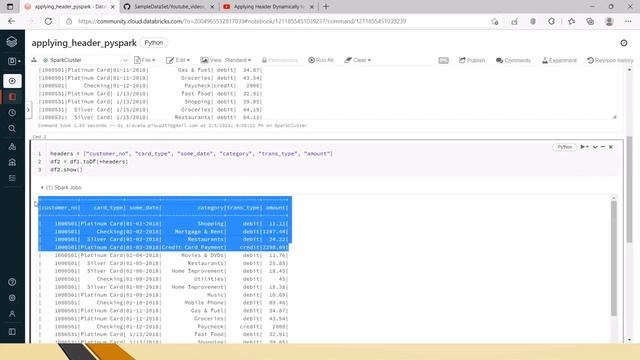Open the Comments panel
The height and width of the screenshot is (360, 640).
pos(513,60)
